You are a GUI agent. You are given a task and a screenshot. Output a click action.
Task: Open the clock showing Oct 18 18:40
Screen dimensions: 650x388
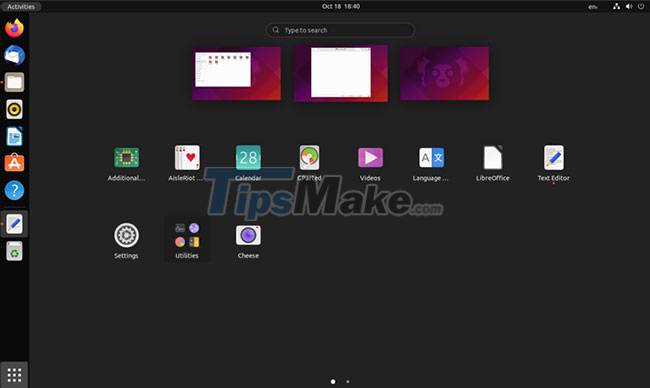[x=341, y=6]
